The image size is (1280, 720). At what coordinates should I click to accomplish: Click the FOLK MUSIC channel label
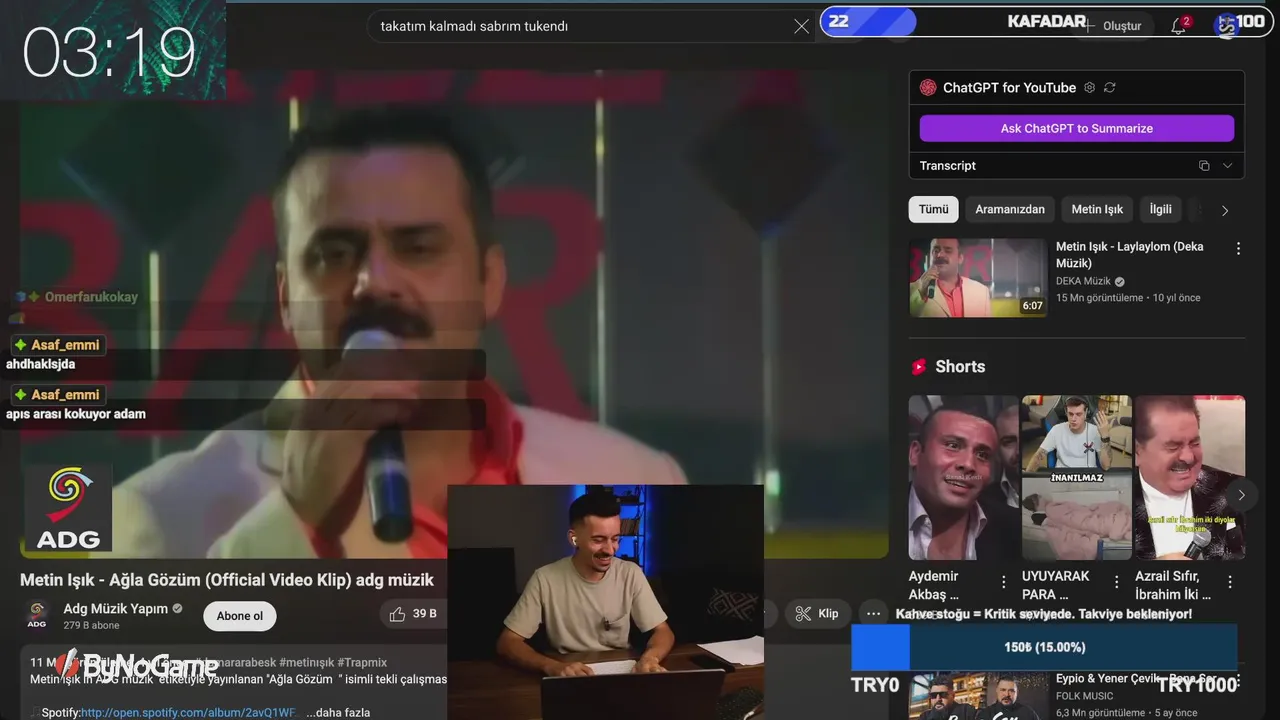point(1084,696)
